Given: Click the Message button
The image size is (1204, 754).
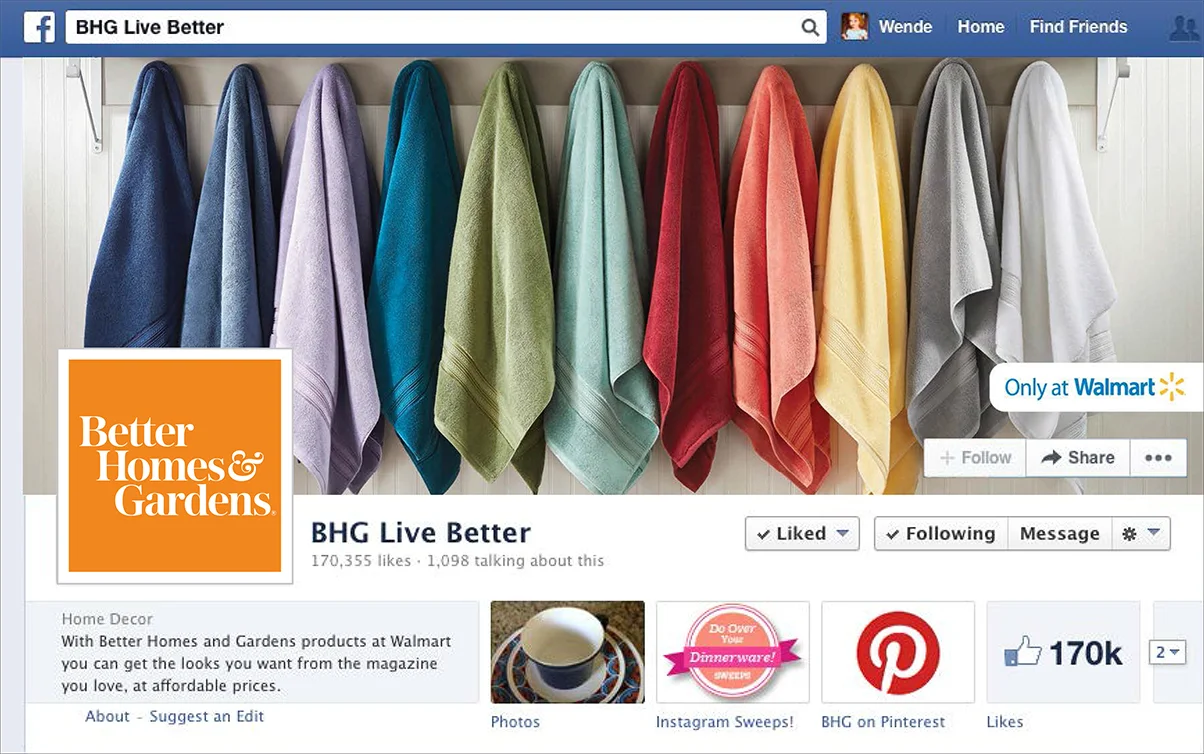Looking at the screenshot, I should 1059,533.
